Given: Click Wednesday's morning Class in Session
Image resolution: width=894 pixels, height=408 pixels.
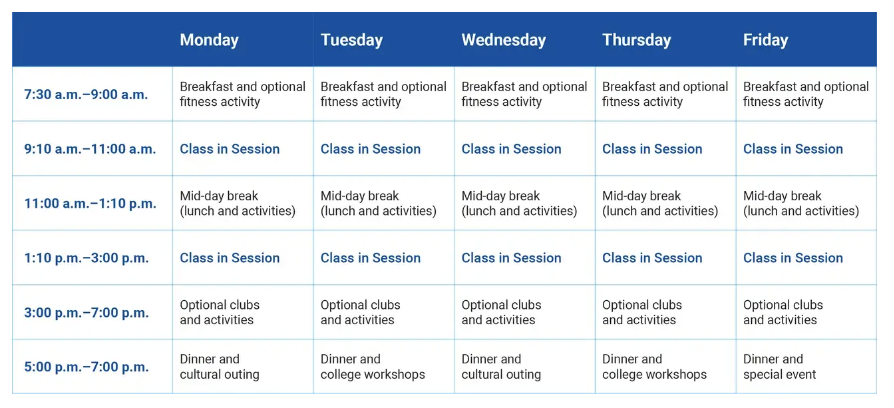Looking at the screenshot, I should (x=511, y=149).
